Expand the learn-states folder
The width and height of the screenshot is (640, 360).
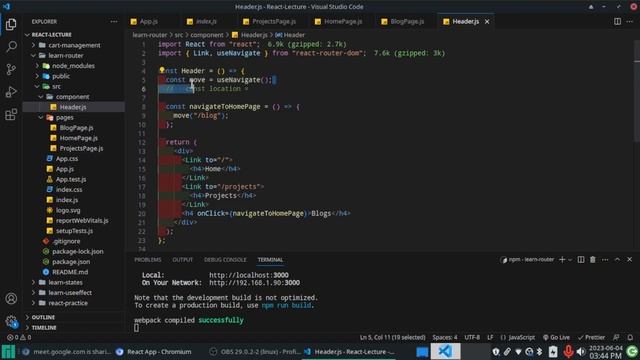click(x=73, y=282)
